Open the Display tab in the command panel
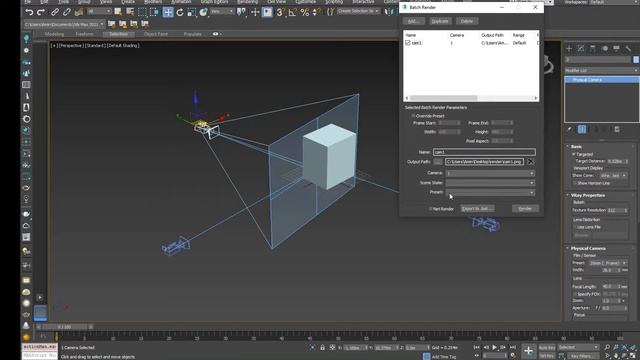640x360 pixels. 616,49
